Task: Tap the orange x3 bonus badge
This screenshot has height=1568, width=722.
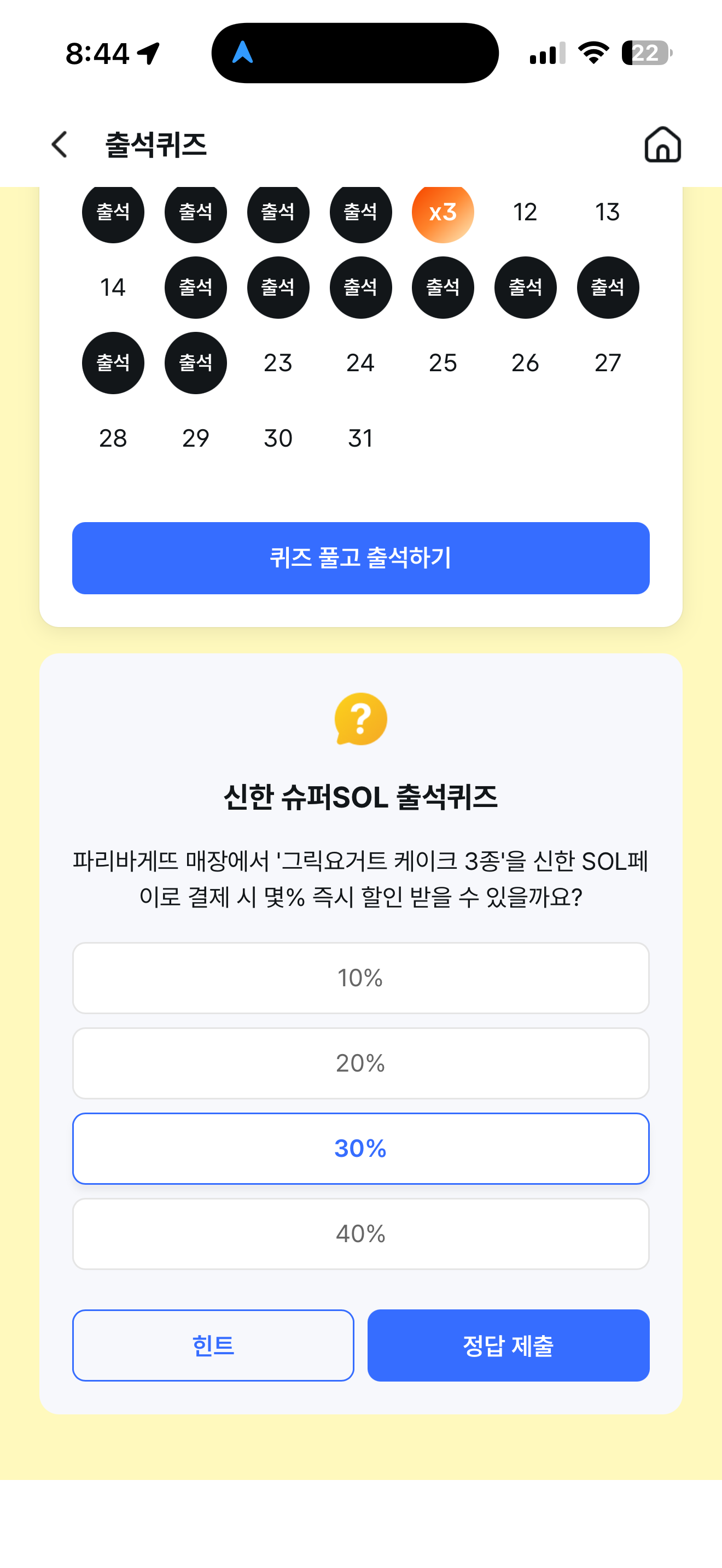Action: (x=442, y=212)
